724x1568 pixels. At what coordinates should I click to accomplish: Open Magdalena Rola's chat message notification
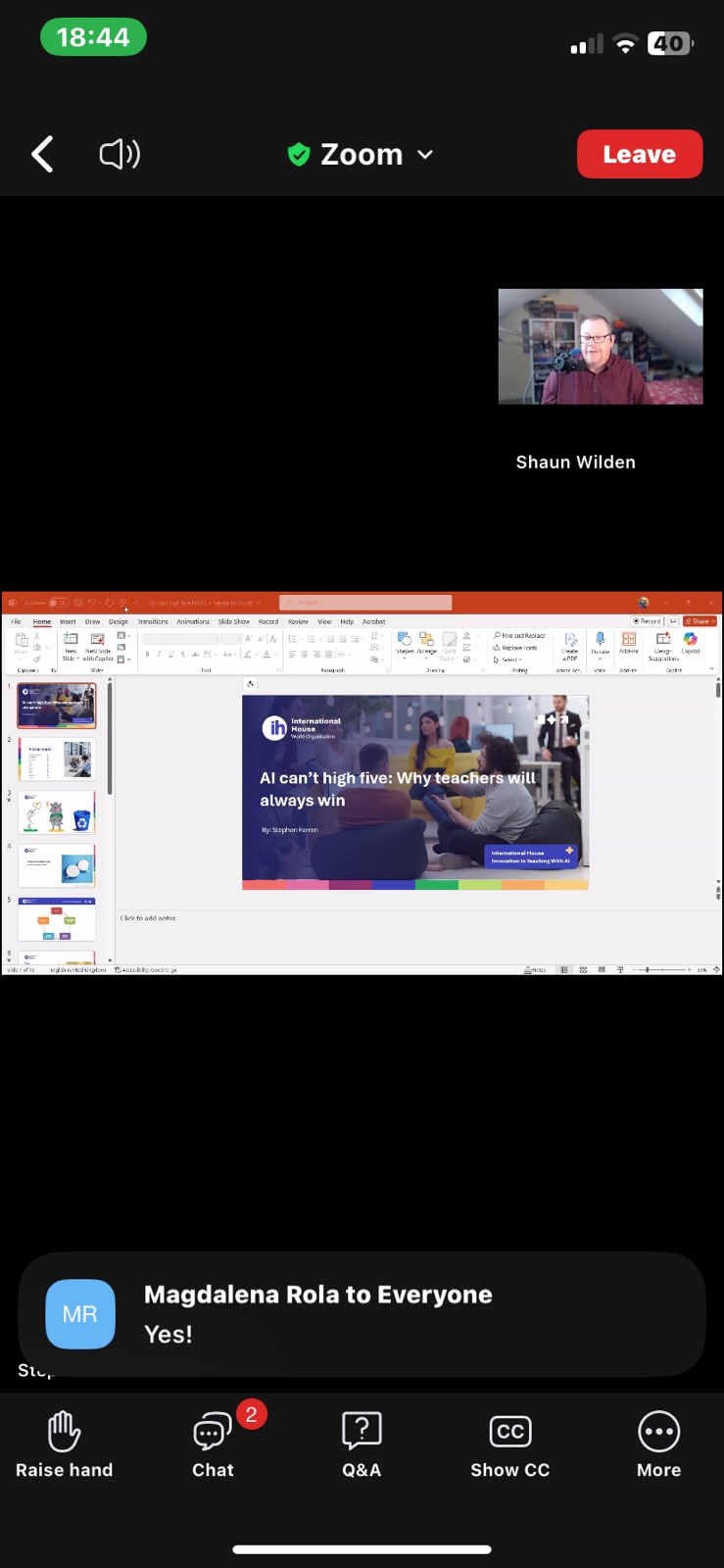(392, 1313)
